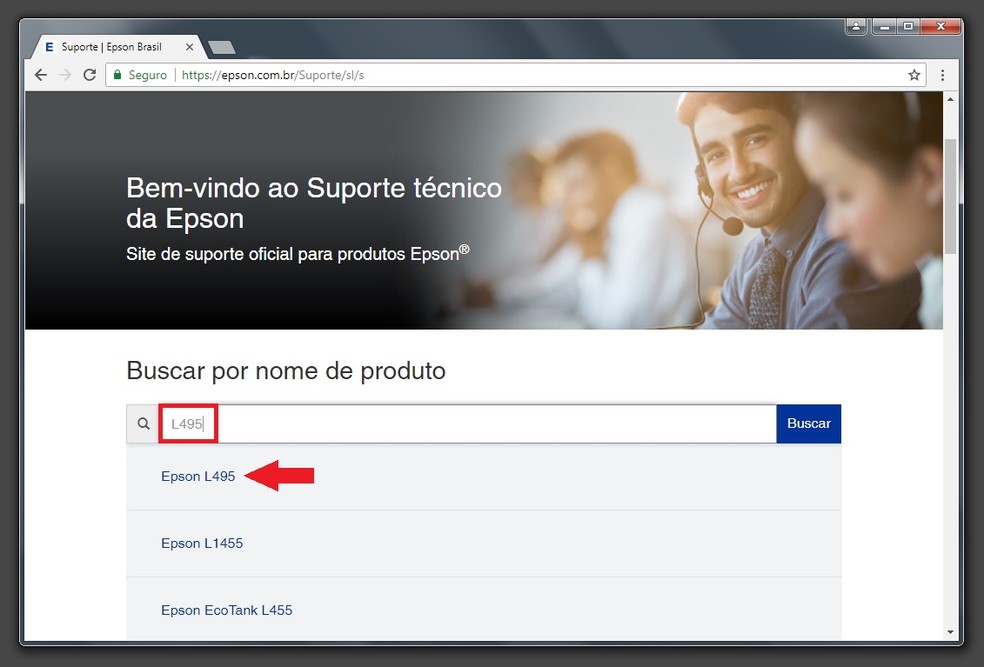Close the Suporte Epson Brasil tab
The image size is (984, 667).
190,46
